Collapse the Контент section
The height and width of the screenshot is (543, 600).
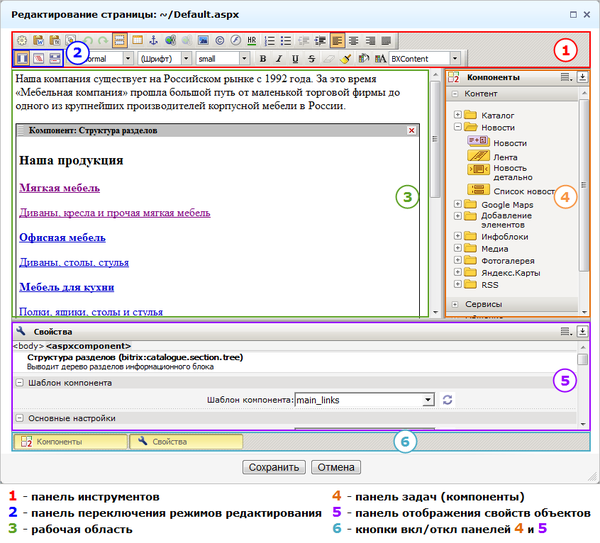click(x=455, y=94)
